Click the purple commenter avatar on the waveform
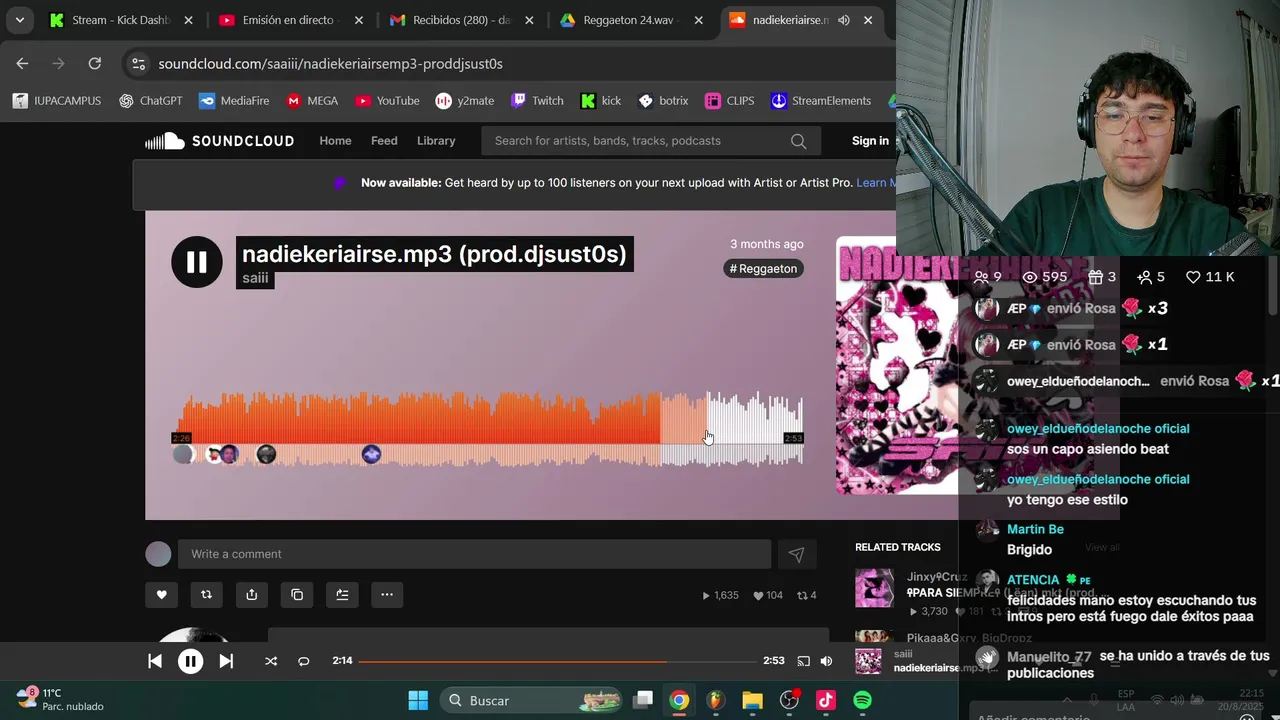 (x=371, y=454)
